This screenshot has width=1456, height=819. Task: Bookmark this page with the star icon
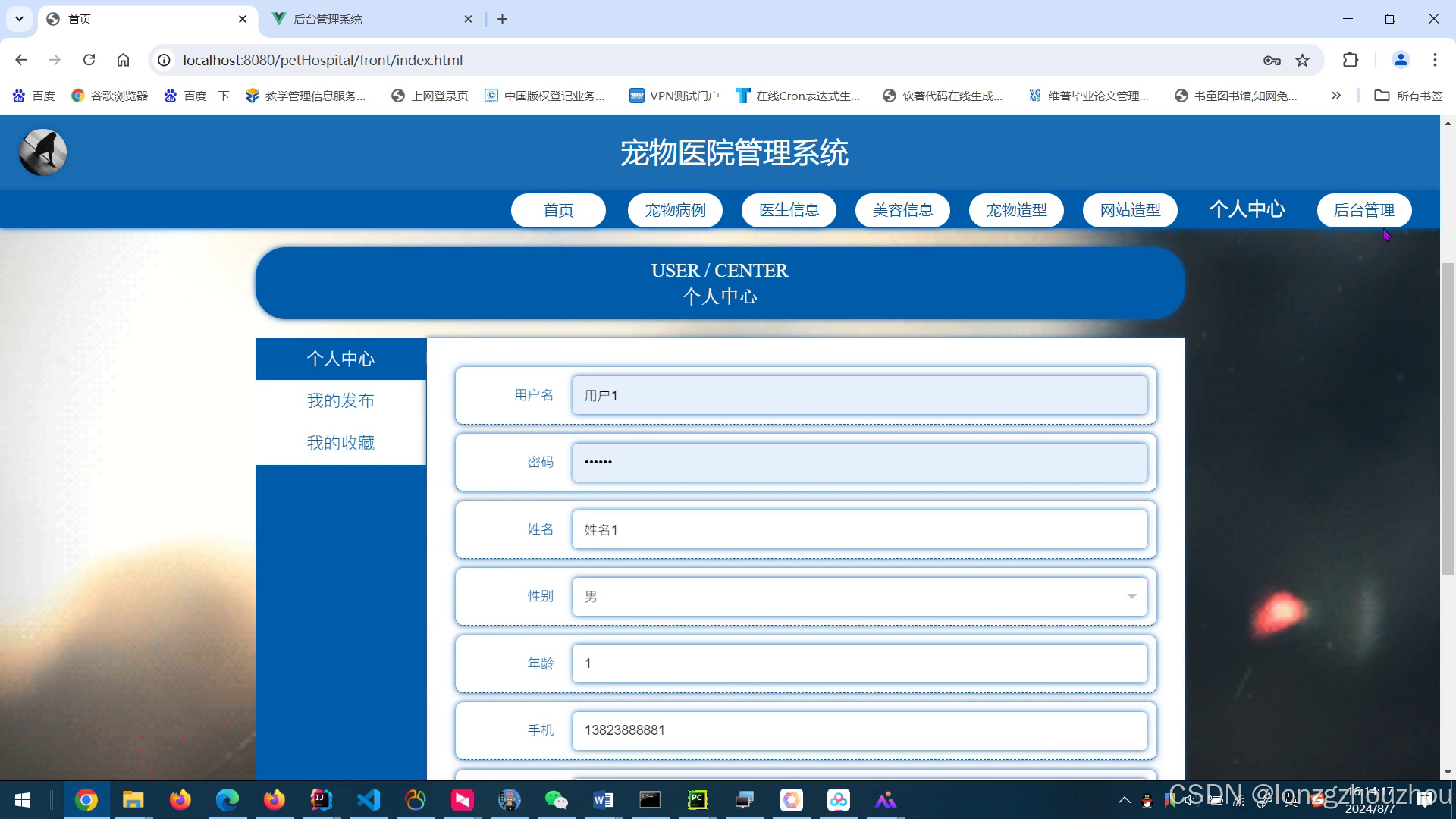pos(1302,60)
